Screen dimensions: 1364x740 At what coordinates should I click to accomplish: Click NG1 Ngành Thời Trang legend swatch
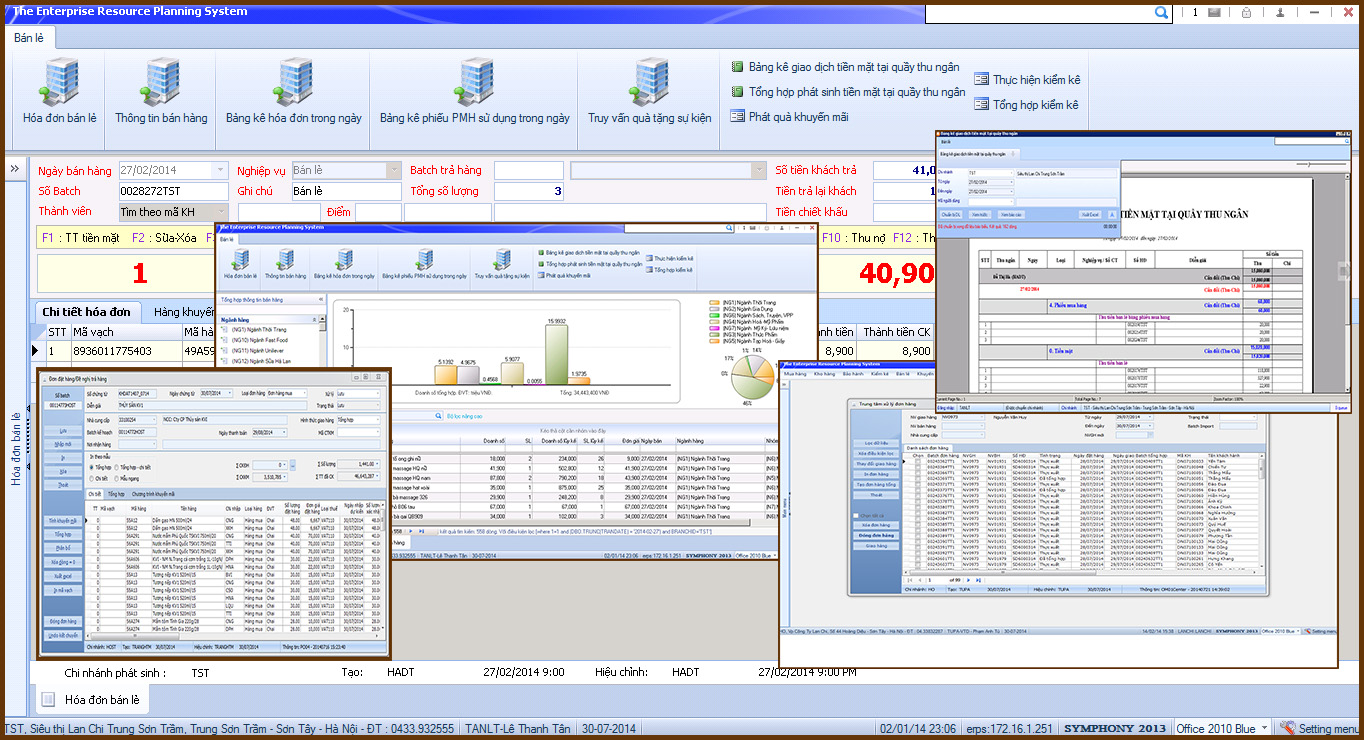(x=713, y=301)
